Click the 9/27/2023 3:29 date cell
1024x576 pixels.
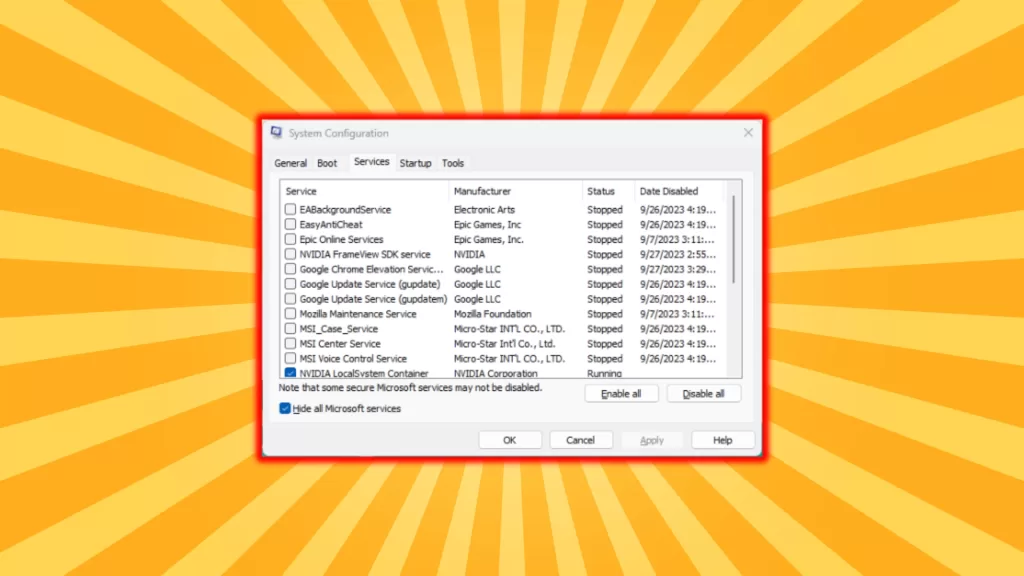[x=678, y=269]
